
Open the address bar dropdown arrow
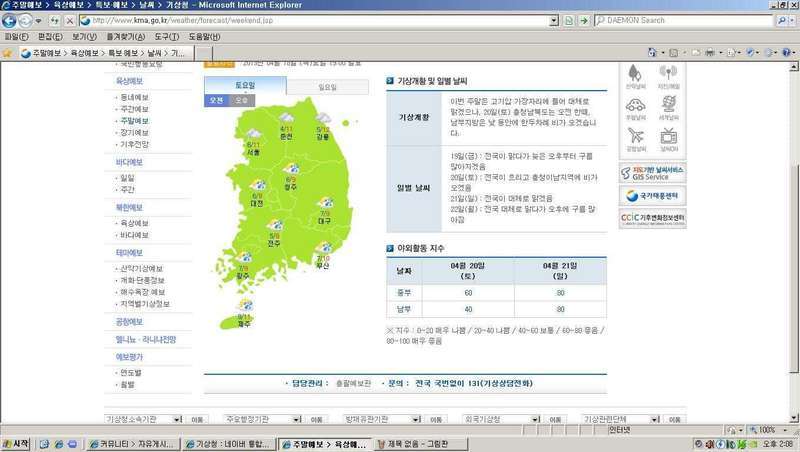555,20
